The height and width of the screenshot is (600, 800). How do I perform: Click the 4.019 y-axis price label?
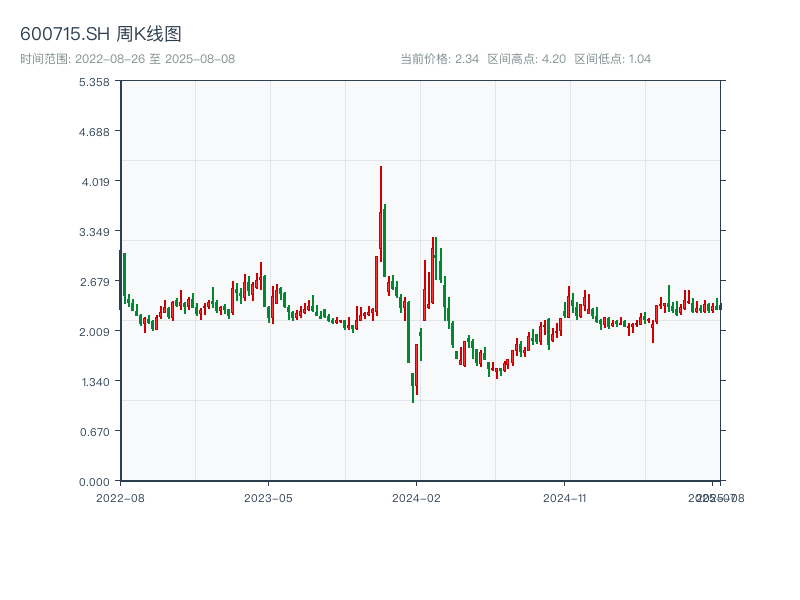93,181
